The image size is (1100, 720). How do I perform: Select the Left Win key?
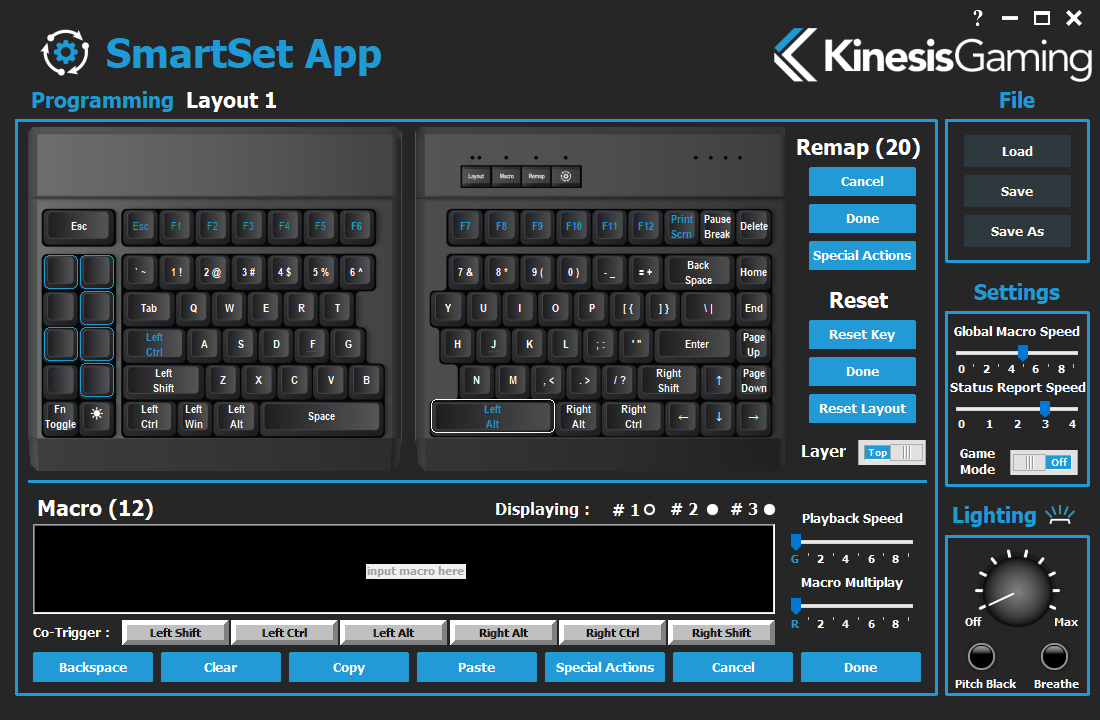point(194,417)
